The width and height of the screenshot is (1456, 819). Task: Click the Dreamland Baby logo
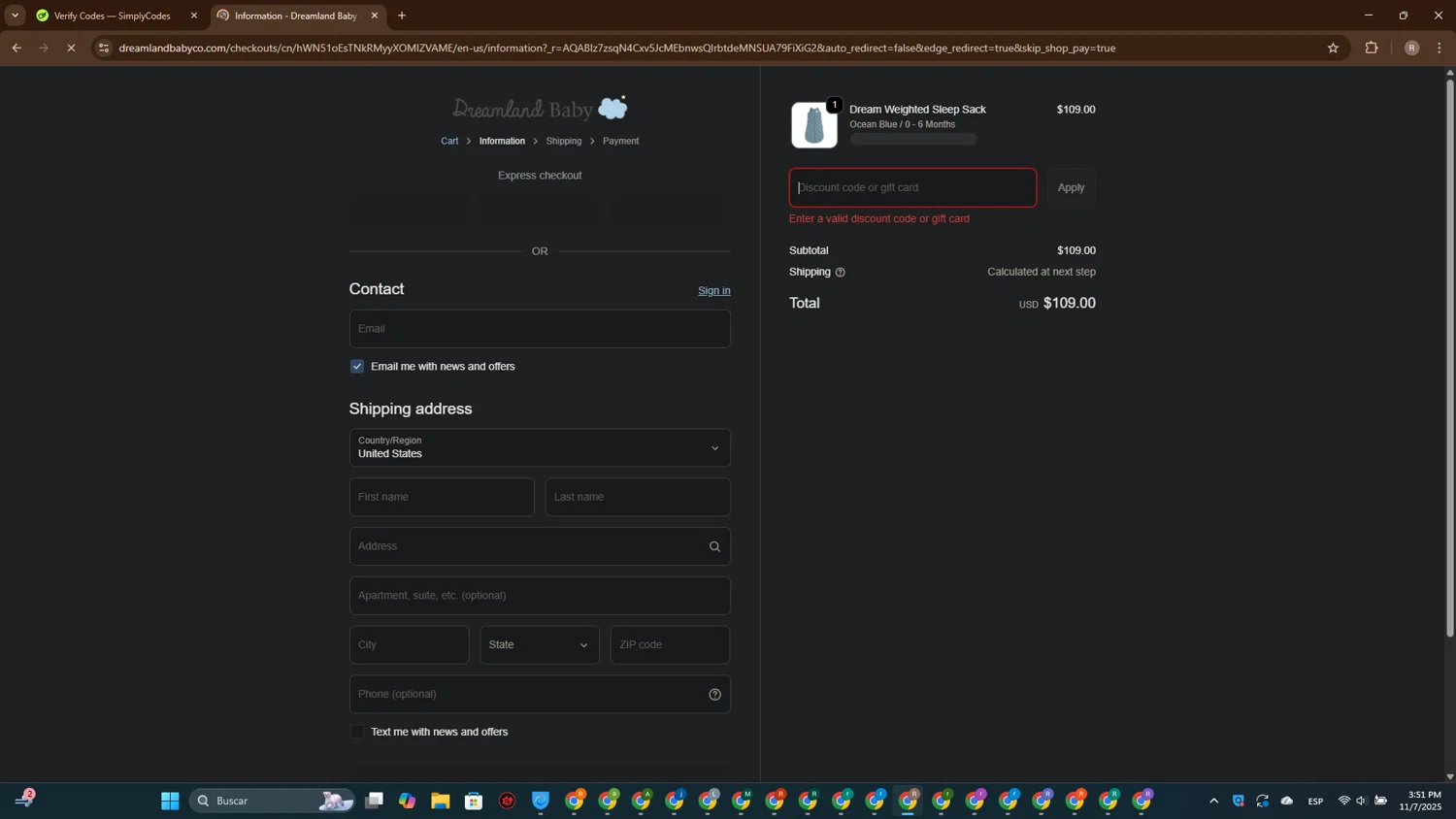pyautogui.click(x=540, y=108)
